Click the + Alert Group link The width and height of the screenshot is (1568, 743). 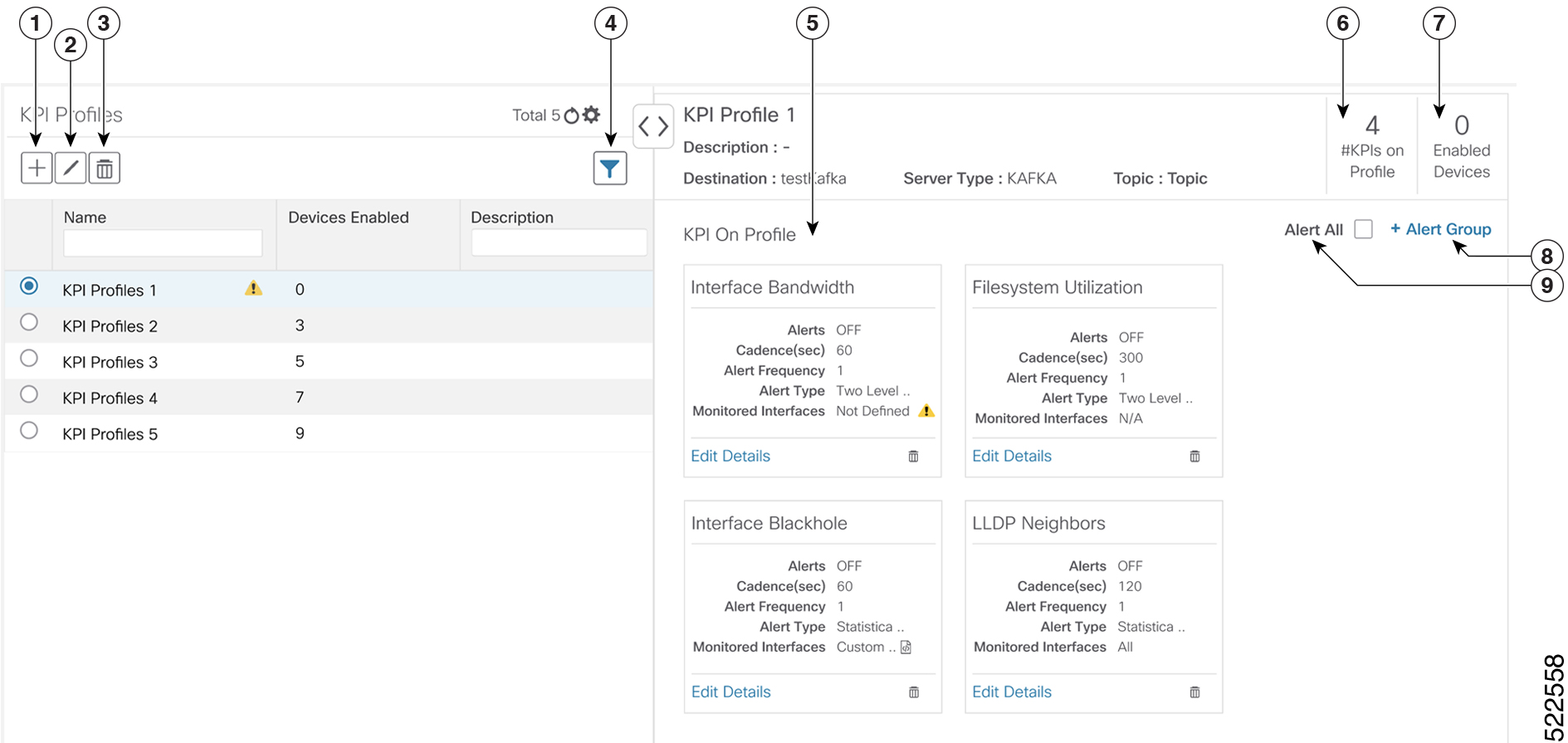coord(1441,229)
